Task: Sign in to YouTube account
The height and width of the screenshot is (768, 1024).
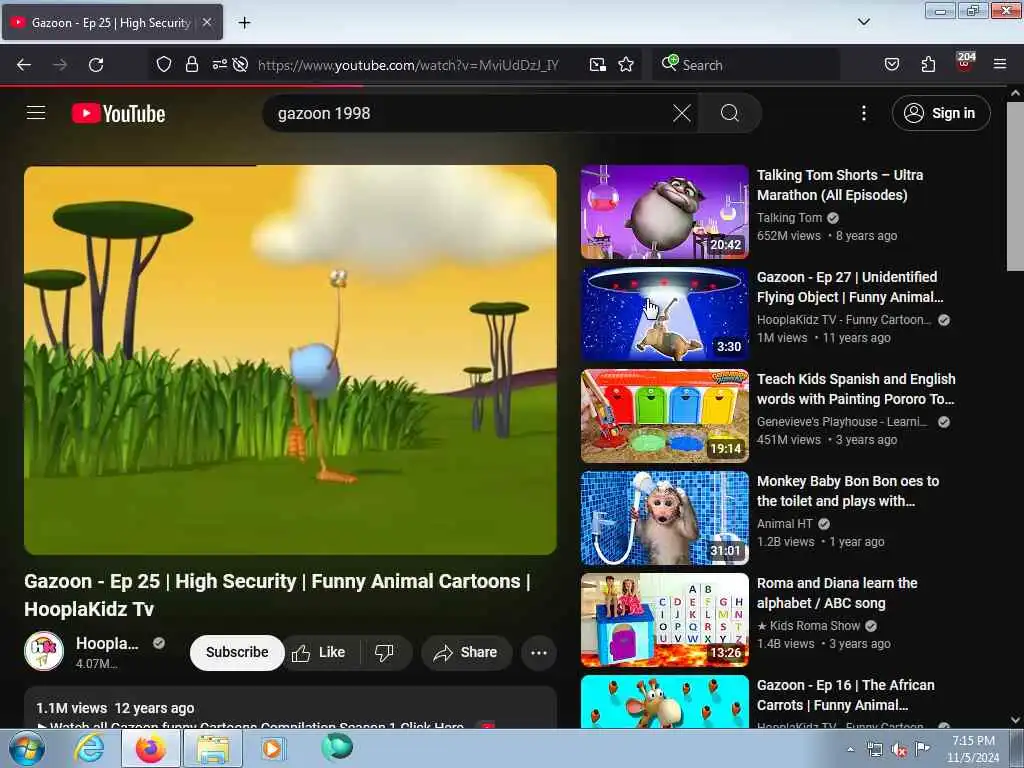Action: (940, 113)
